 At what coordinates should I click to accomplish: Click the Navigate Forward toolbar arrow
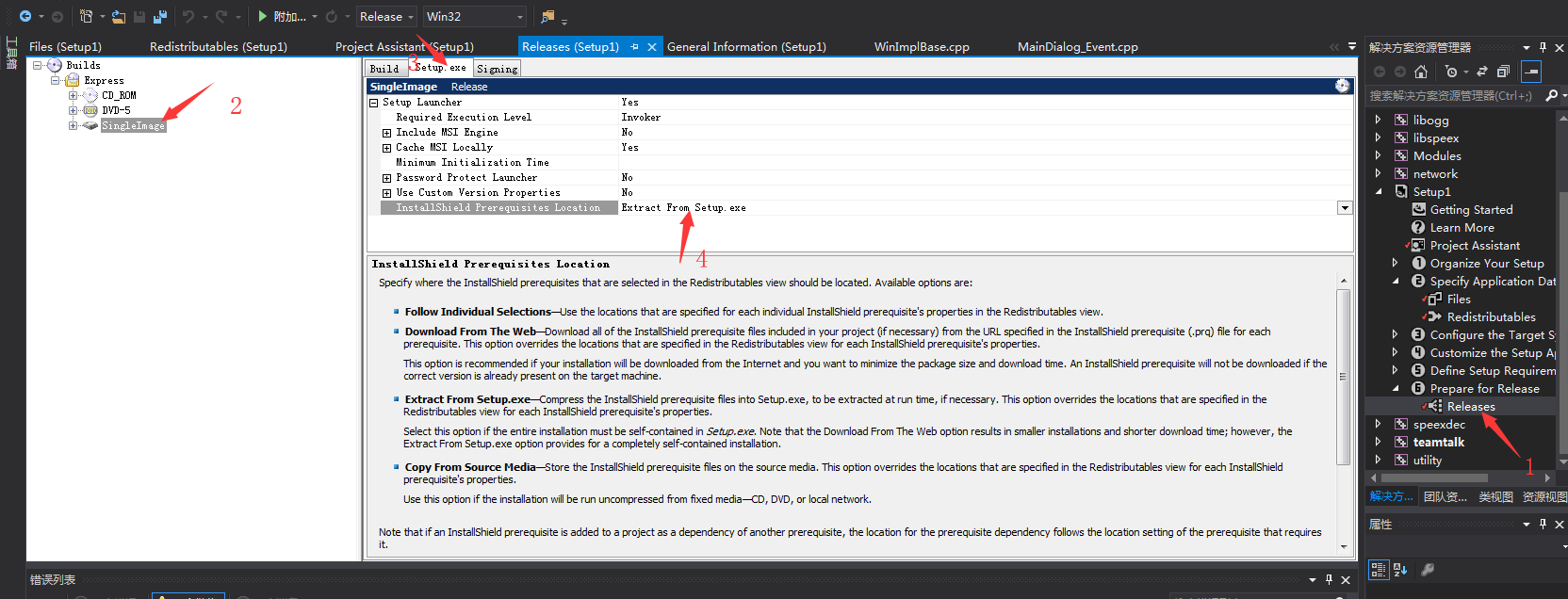(57, 16)
